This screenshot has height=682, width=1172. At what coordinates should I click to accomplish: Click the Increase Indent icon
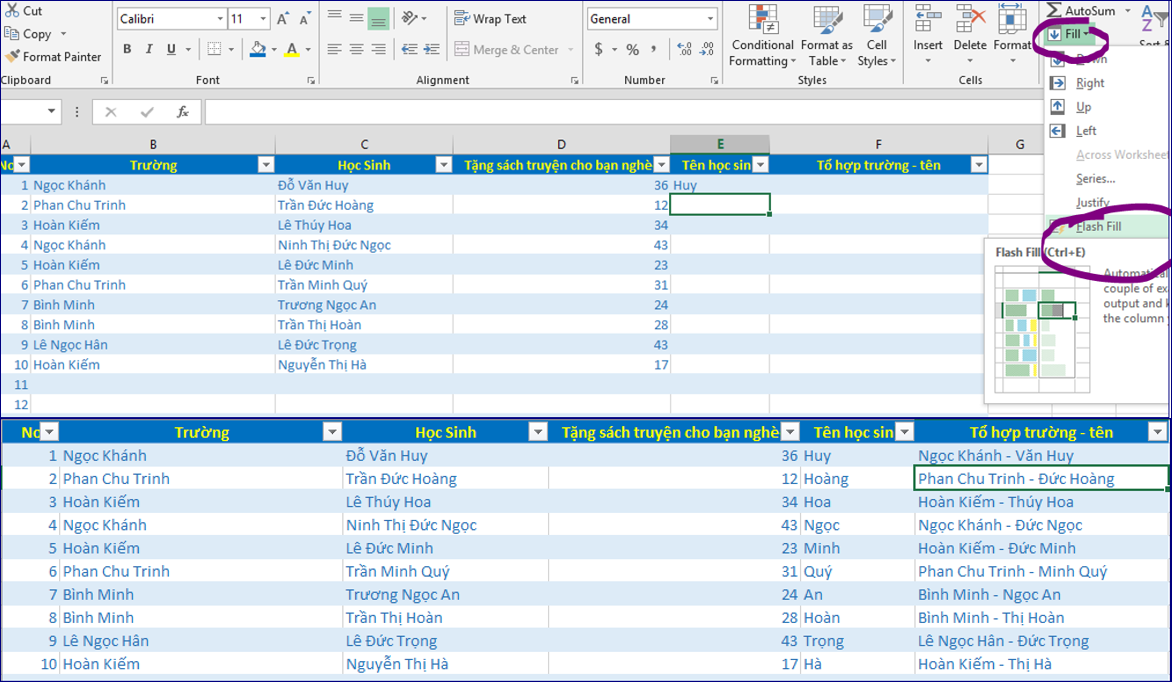tap(433, 49)
